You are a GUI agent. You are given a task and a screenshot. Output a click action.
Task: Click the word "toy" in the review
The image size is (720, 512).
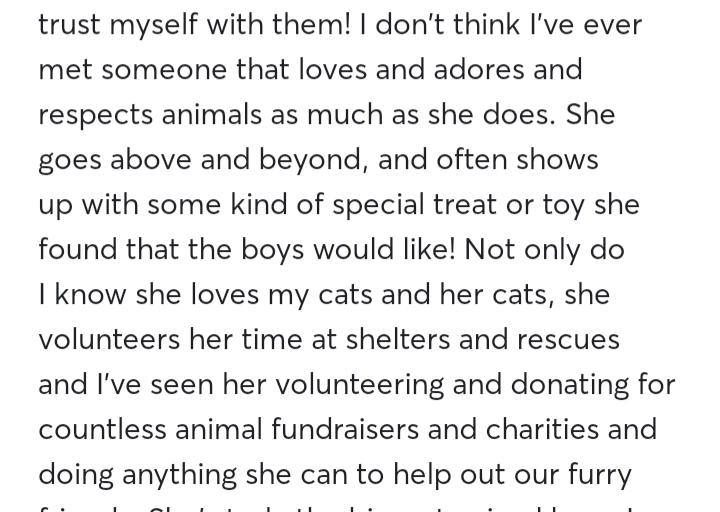[563, 206]
